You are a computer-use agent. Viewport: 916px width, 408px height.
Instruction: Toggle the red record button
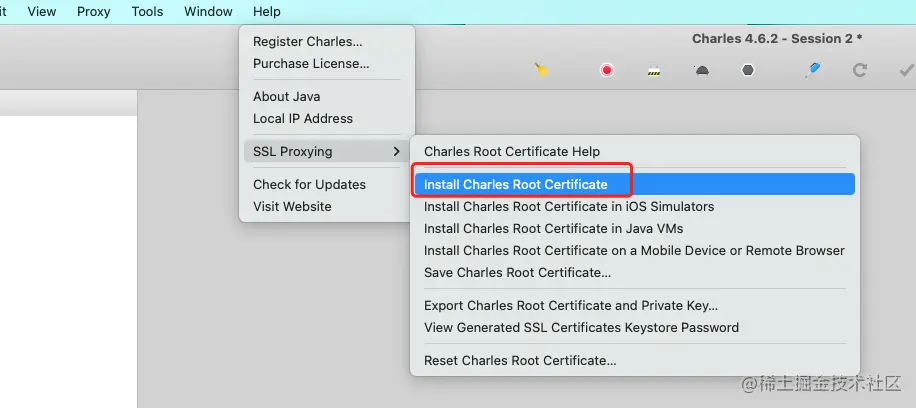[x=607, y=70]
